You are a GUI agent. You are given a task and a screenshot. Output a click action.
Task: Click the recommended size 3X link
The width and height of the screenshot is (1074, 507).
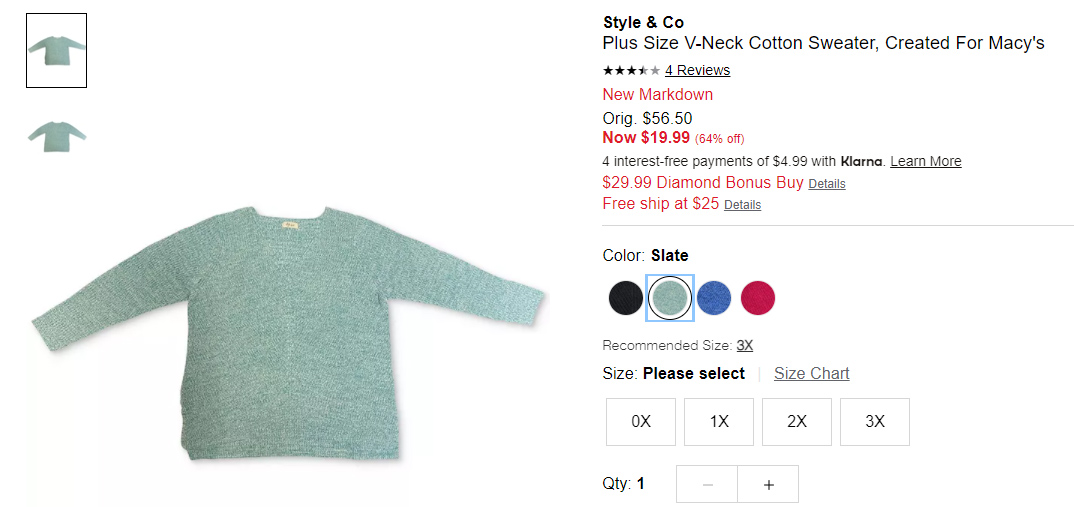coord(745,346)
